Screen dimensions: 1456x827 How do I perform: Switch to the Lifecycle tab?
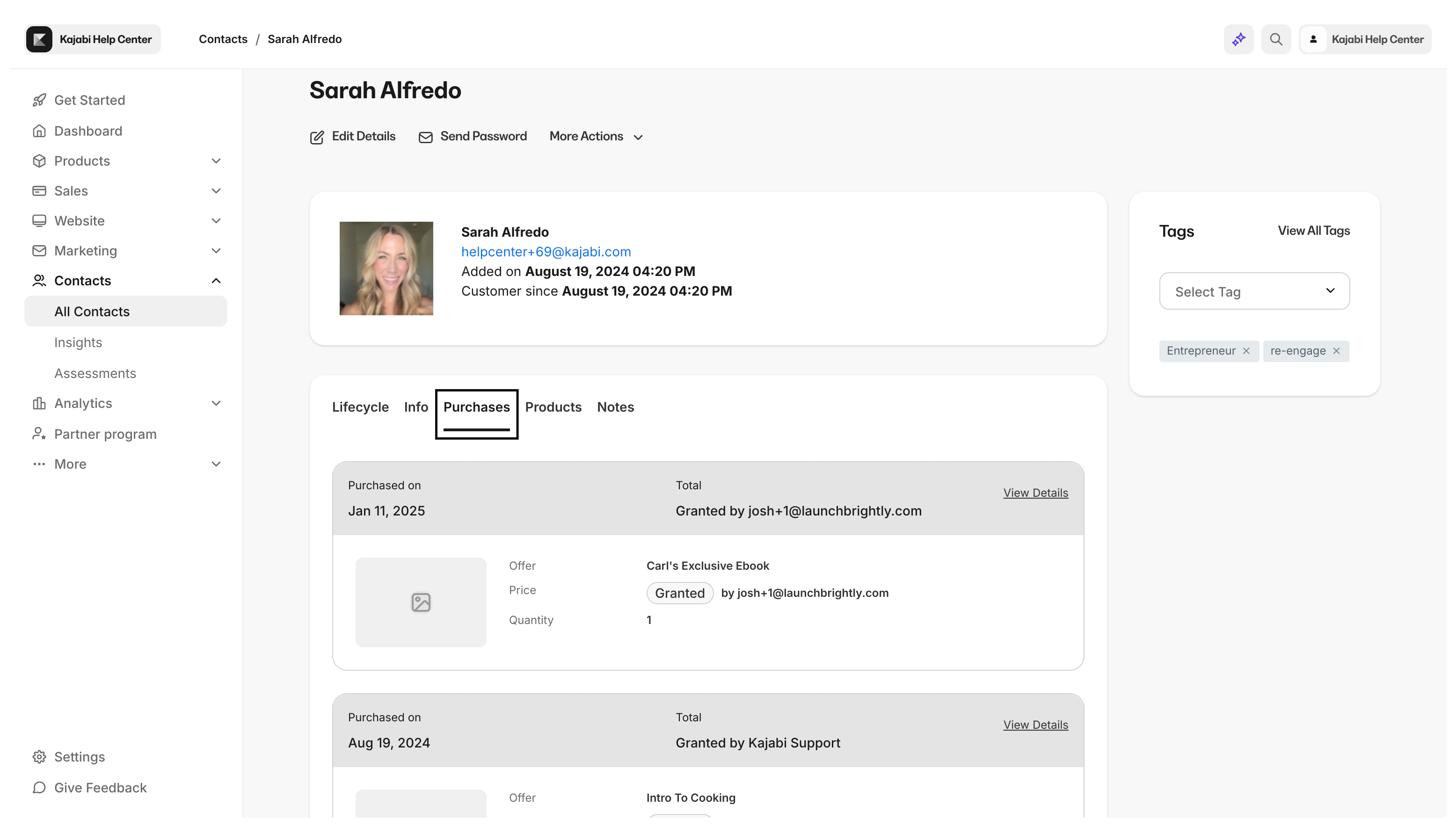point(360,406)
